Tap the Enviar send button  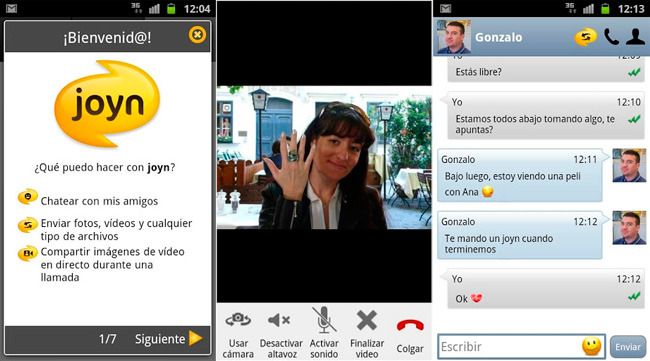click(x=628, y=346)
